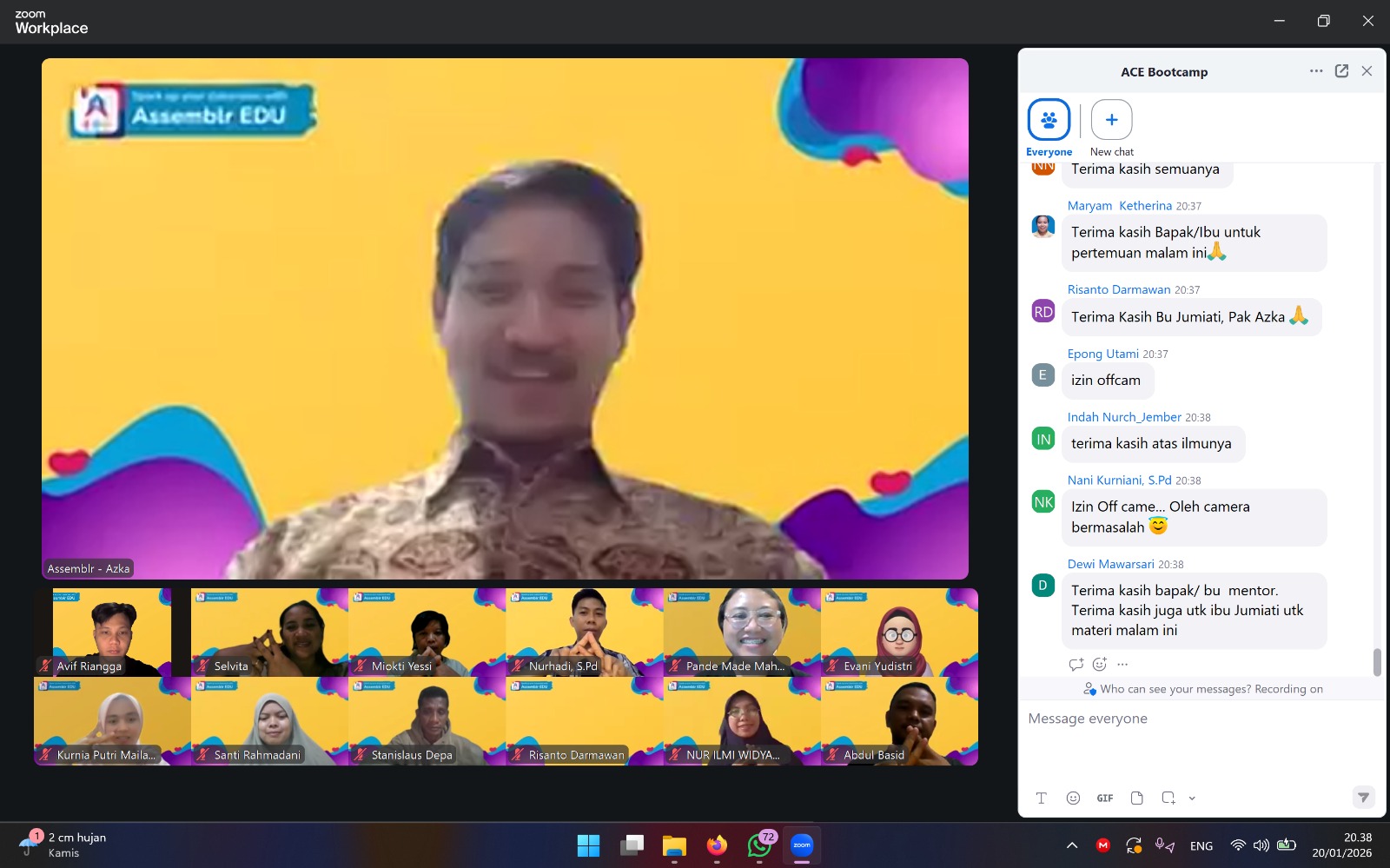Reply in thread to Dewi's message
Viewport: 1390px width, 868px height.
click(1076, 665)
